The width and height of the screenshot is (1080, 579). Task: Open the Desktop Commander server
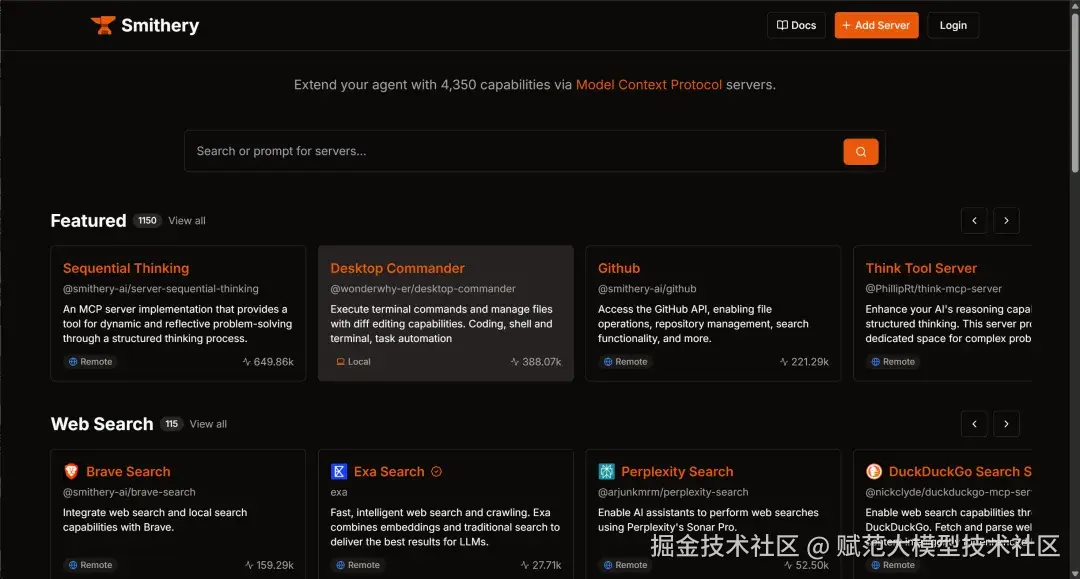click(x=397, y=269)
